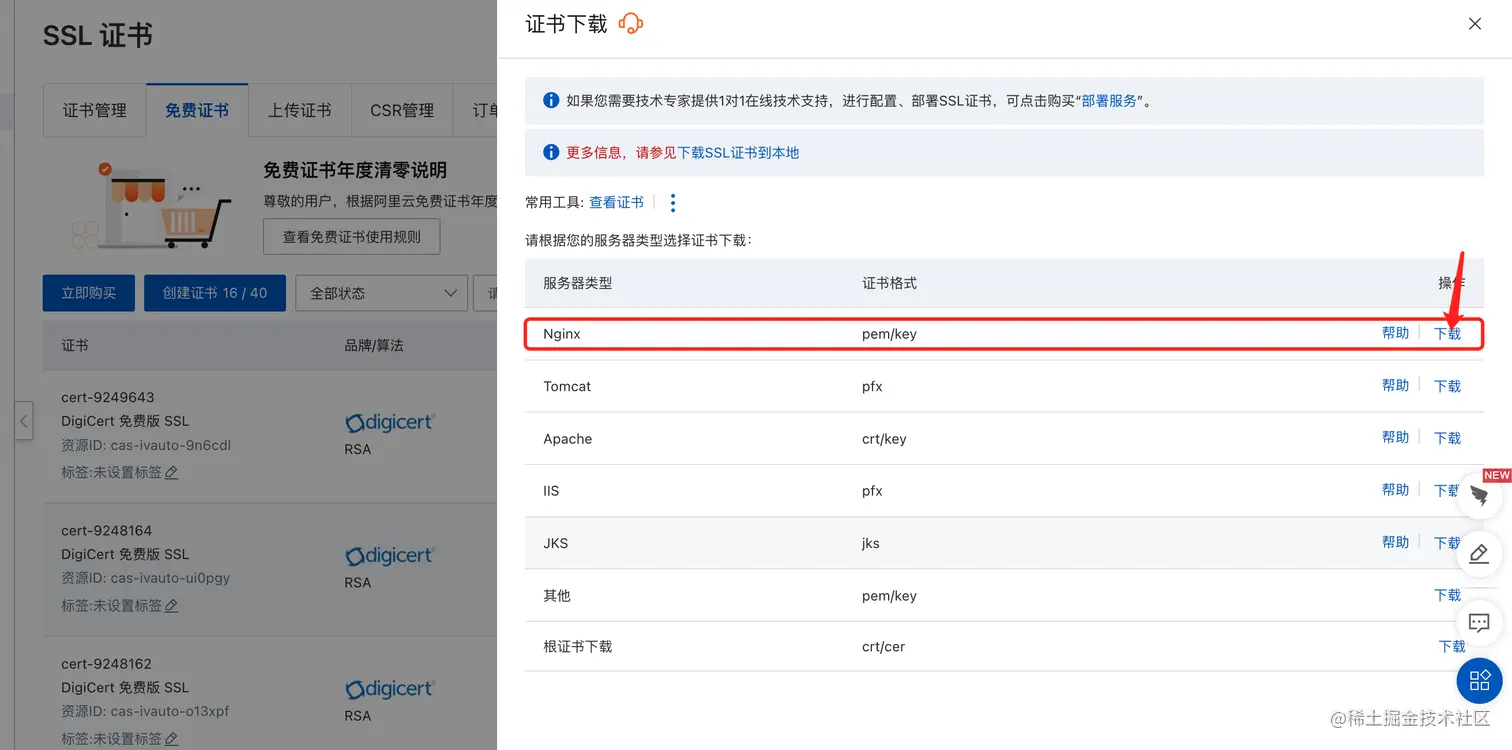Click the NEW floating assistant icon

click(1480, 494)
